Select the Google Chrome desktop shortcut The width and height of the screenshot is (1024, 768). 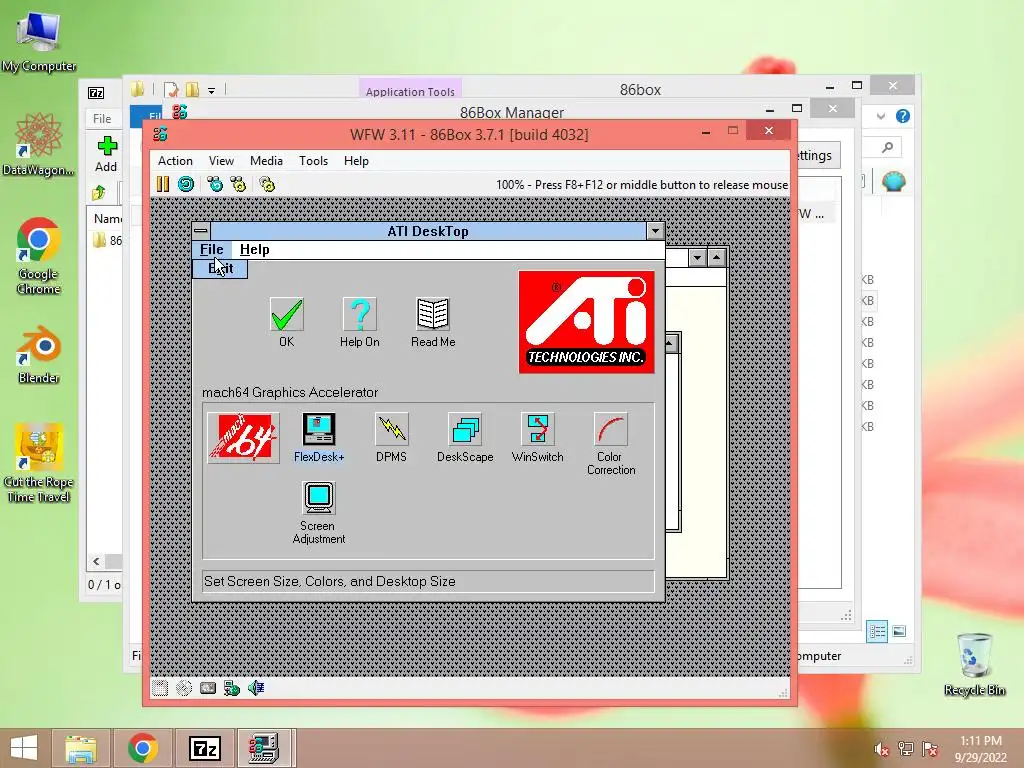point(39,255)
